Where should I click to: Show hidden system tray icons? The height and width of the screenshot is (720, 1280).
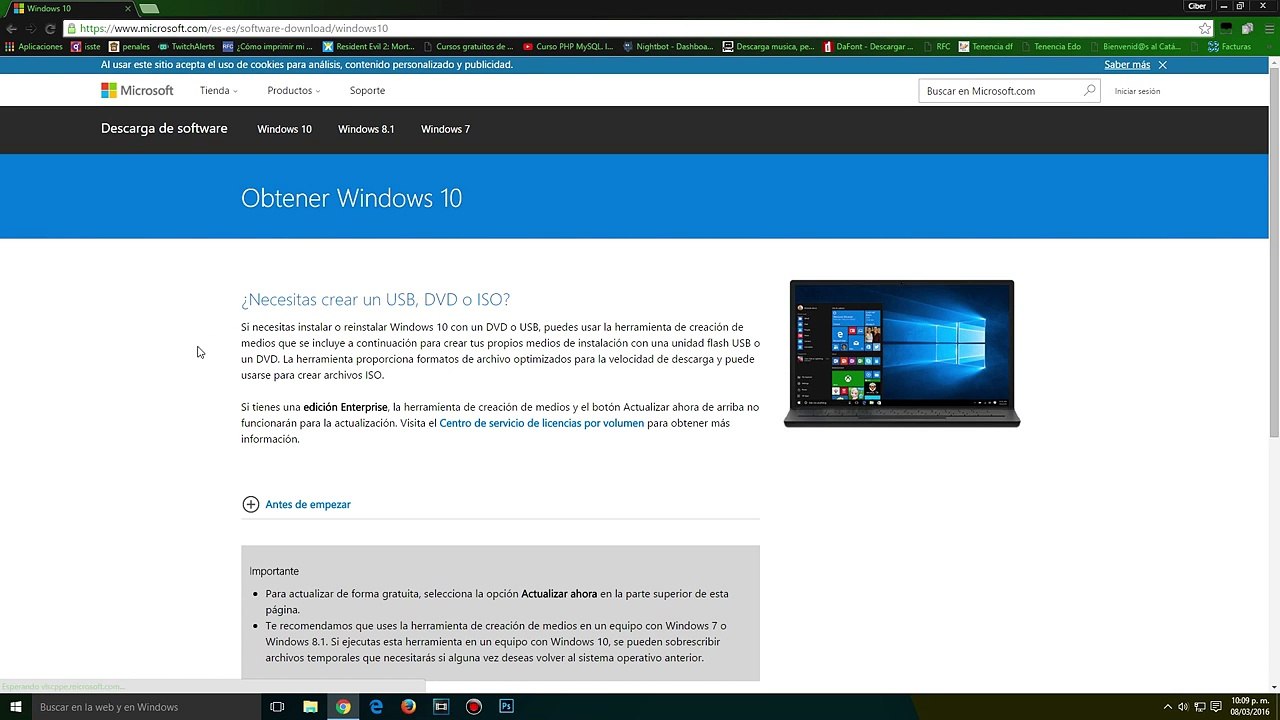click(1167, 707)
